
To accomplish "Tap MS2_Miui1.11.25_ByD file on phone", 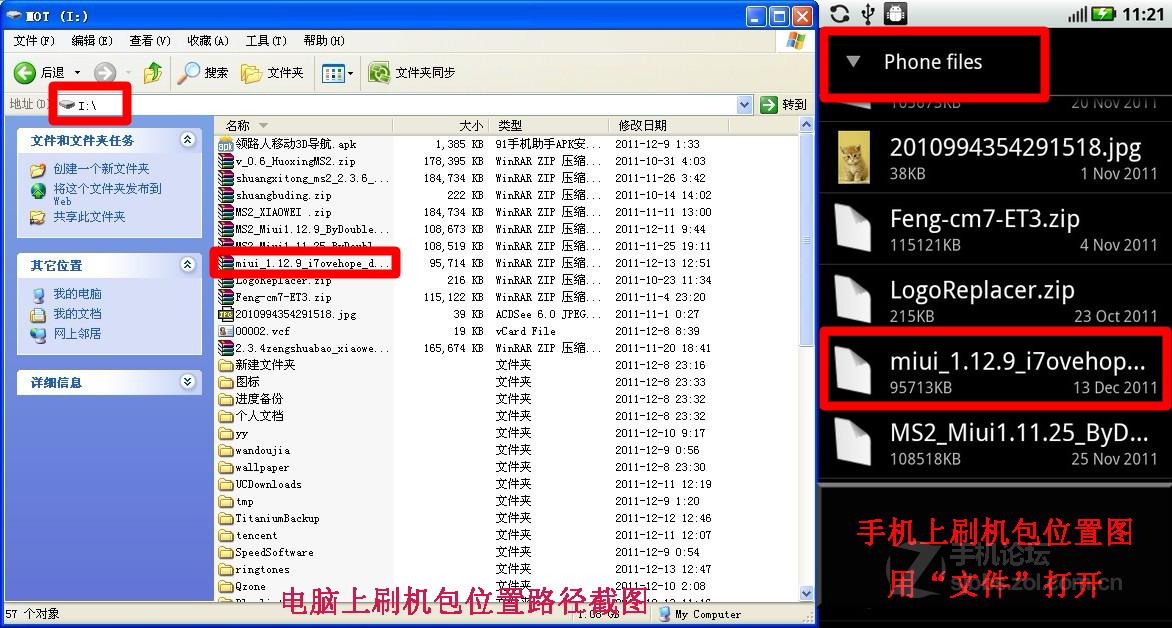I will click(996, 443).
